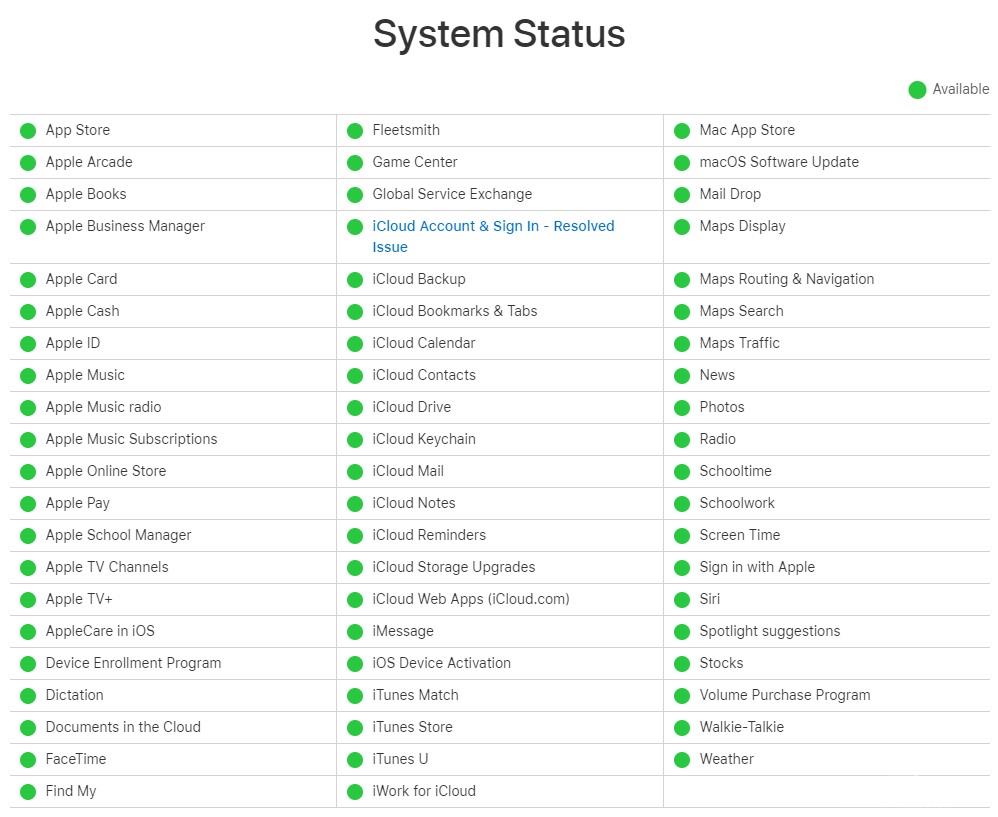This screenshot has height=817, width=998.
Task: Click the green dot beside Maps Display
Action: (682, 226)
